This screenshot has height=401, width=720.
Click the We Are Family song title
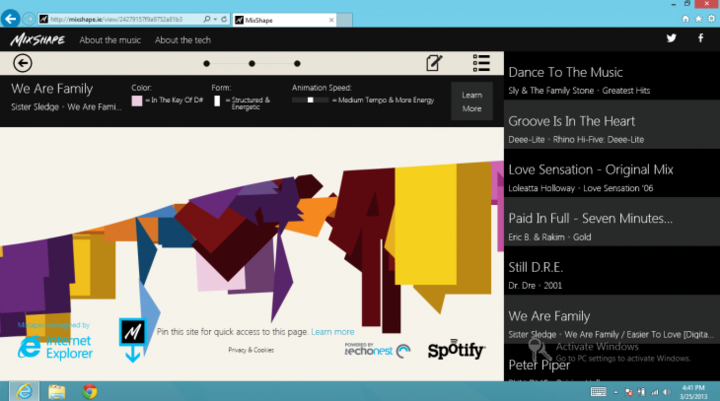(52, 89)
